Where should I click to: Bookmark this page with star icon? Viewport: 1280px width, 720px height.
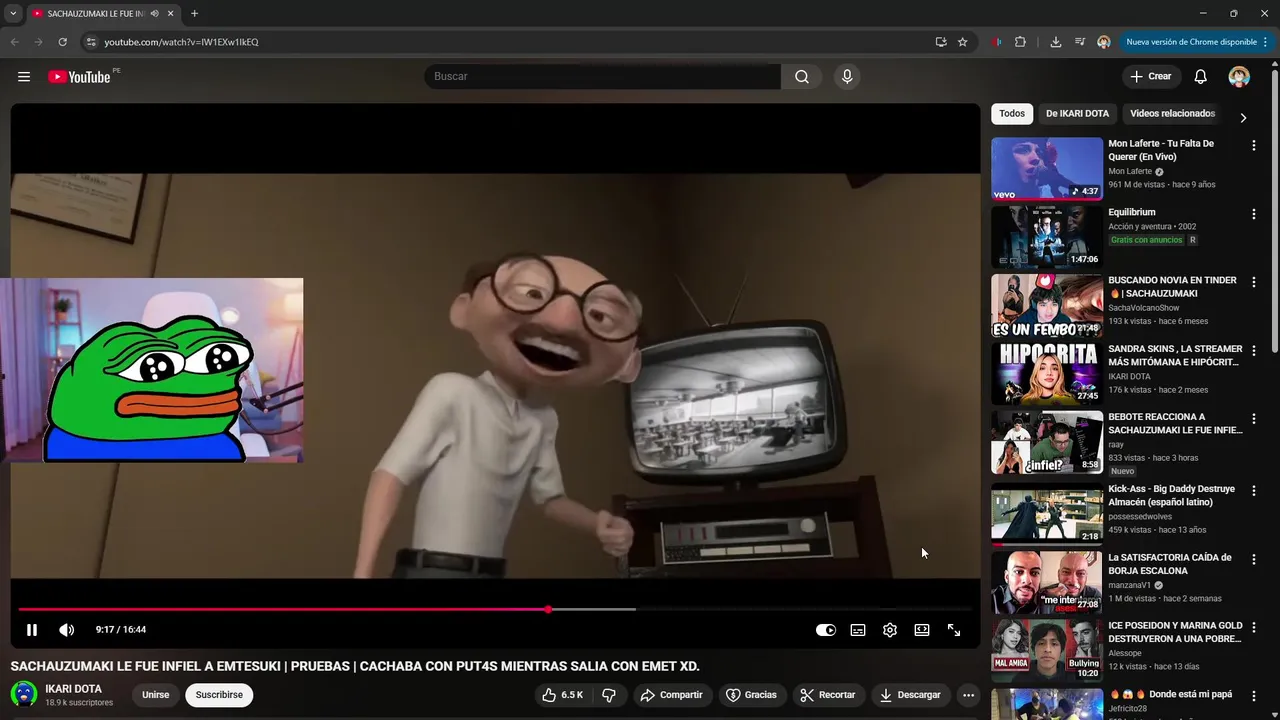[x=962, y=42]
